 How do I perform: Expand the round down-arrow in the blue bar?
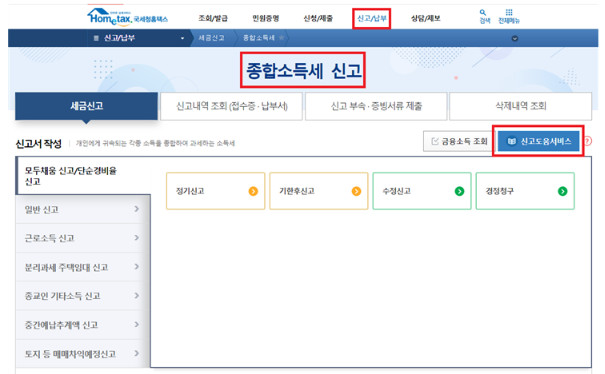515,38
